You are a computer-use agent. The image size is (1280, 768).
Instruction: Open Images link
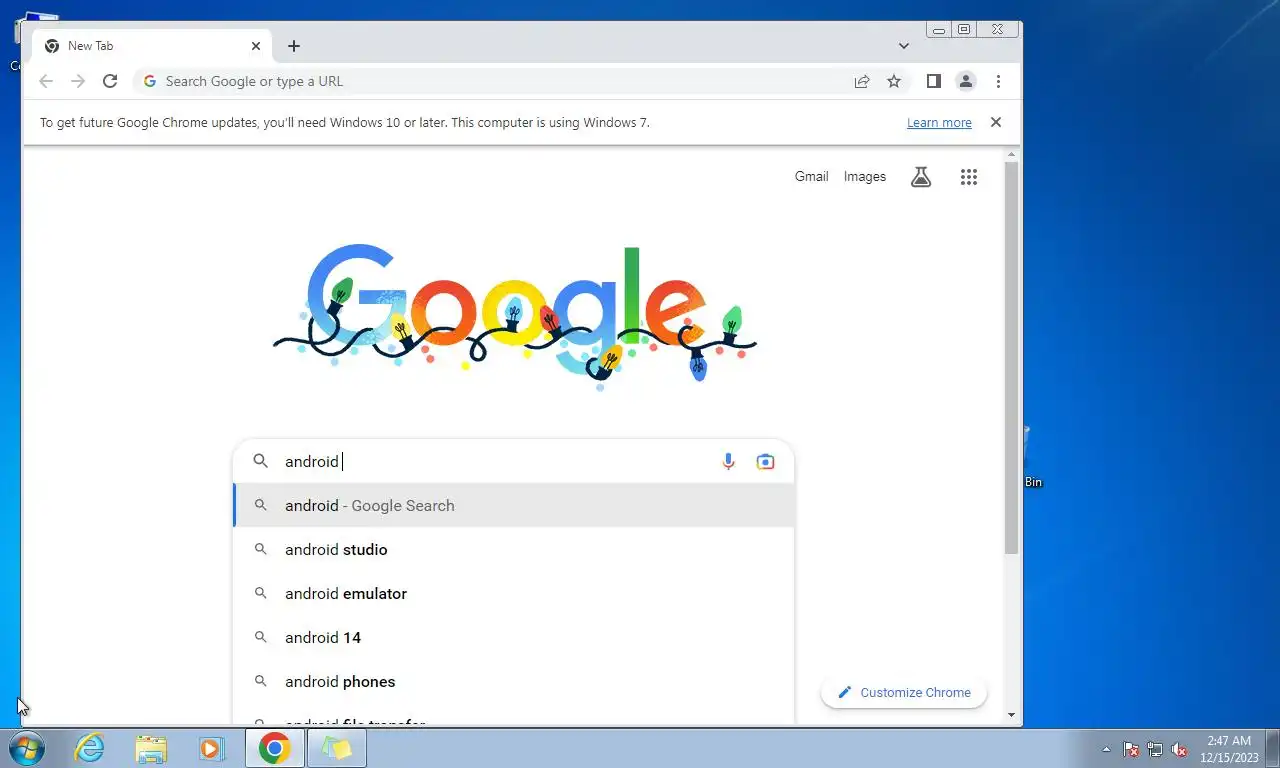[864, 176]
